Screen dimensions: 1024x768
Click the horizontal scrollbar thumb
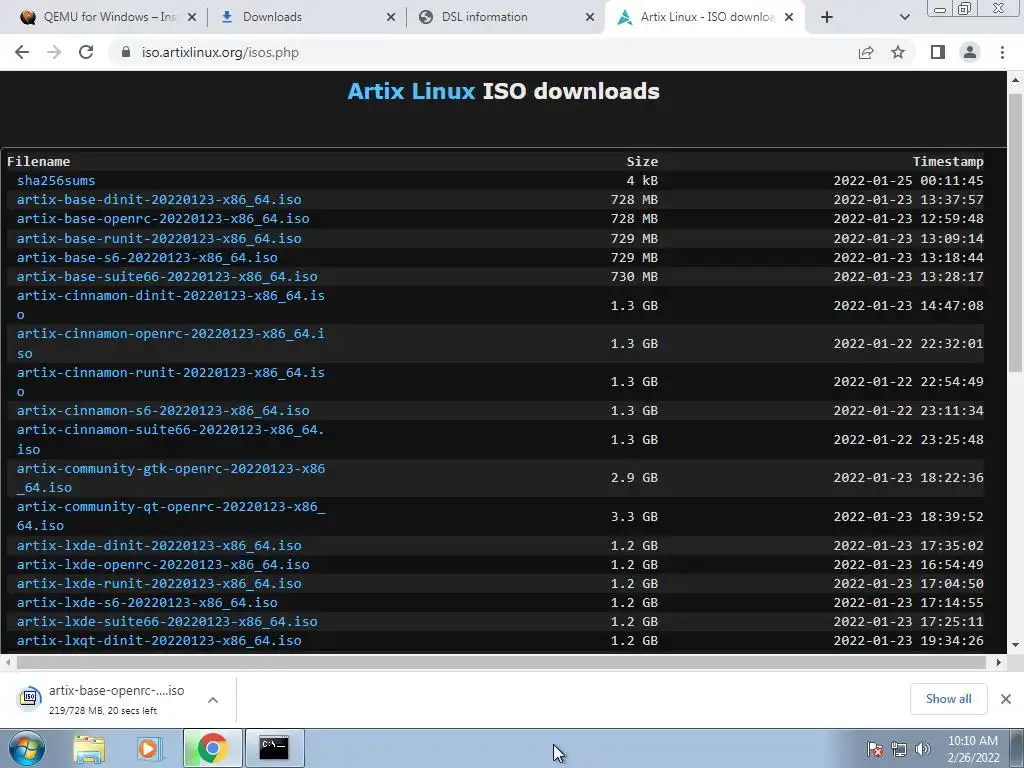point(501,662)
